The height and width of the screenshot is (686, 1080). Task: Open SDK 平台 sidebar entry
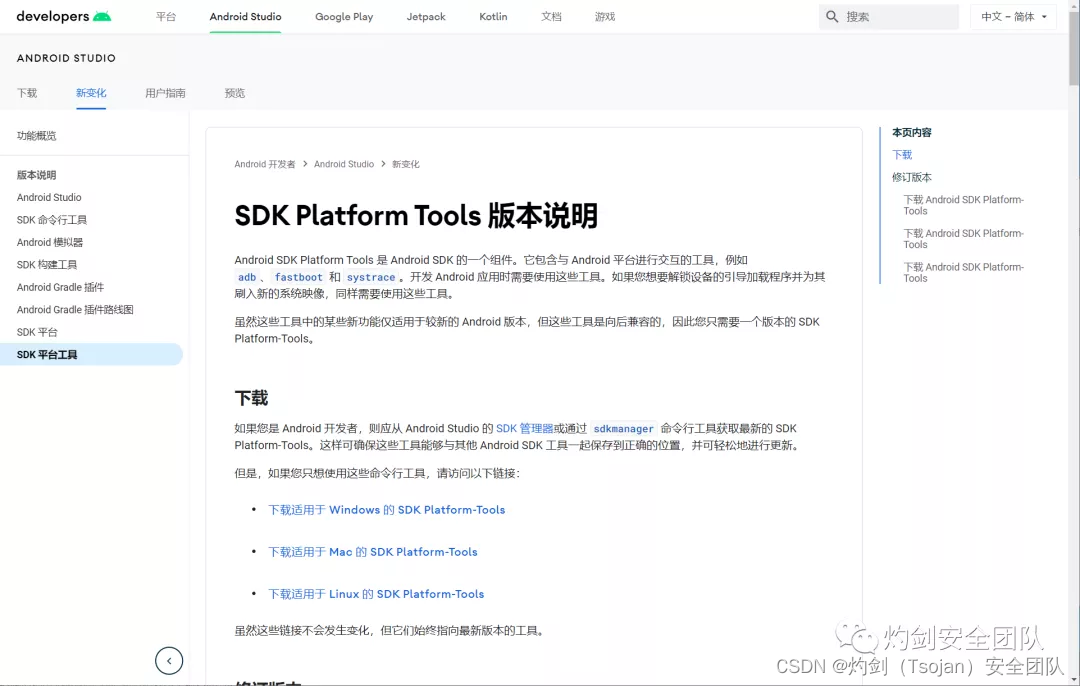tap(37, 332)
